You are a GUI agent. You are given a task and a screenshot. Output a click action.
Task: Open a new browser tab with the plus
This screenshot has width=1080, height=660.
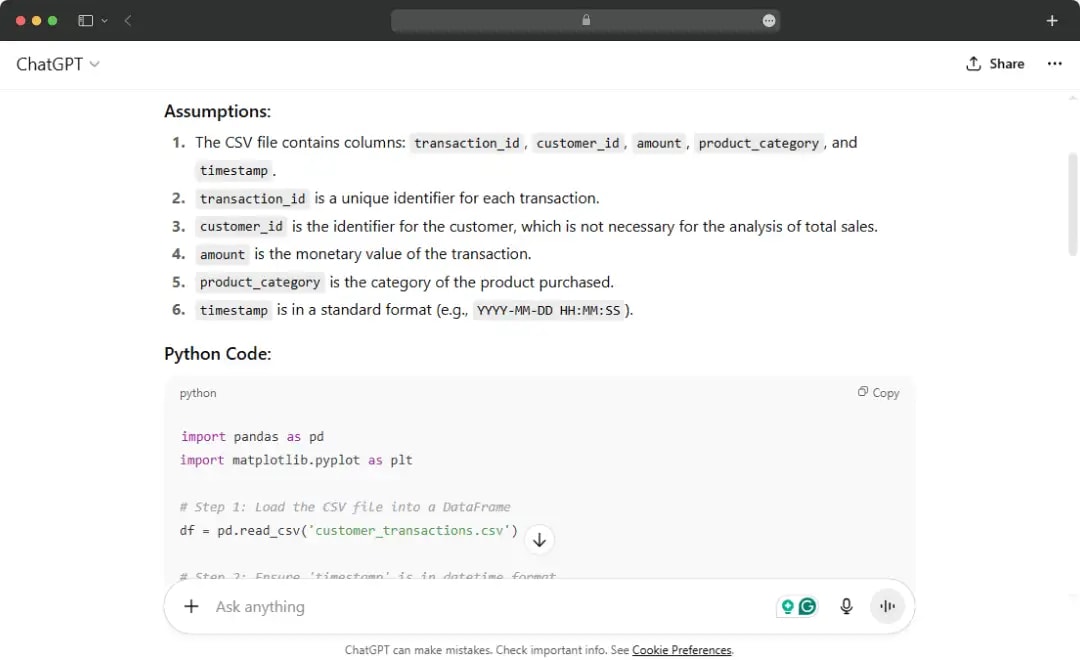pos(1051,20)
